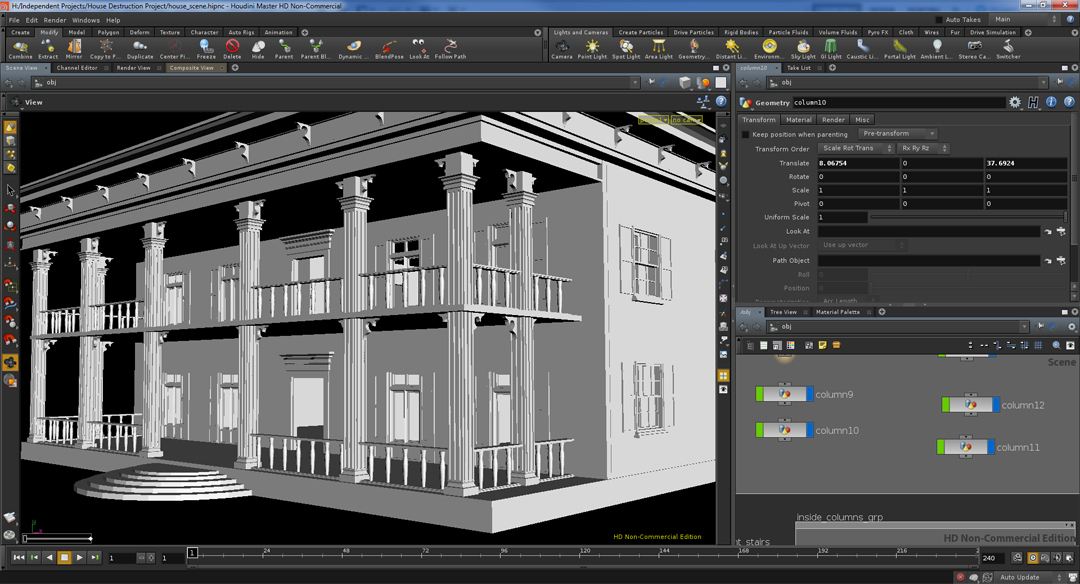
Task: Click the end frame 240 field
Action: click(992, 558)
